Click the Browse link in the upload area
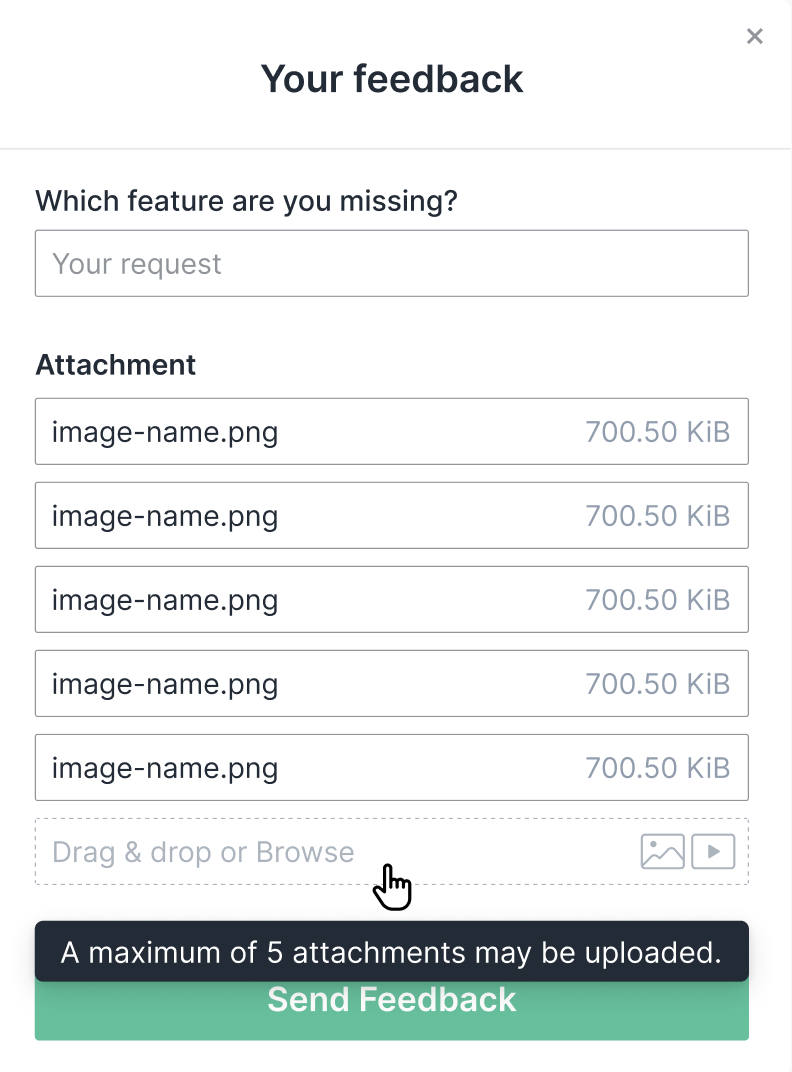Viewport: 792px width, 1072px height. [x=305, y=852]
